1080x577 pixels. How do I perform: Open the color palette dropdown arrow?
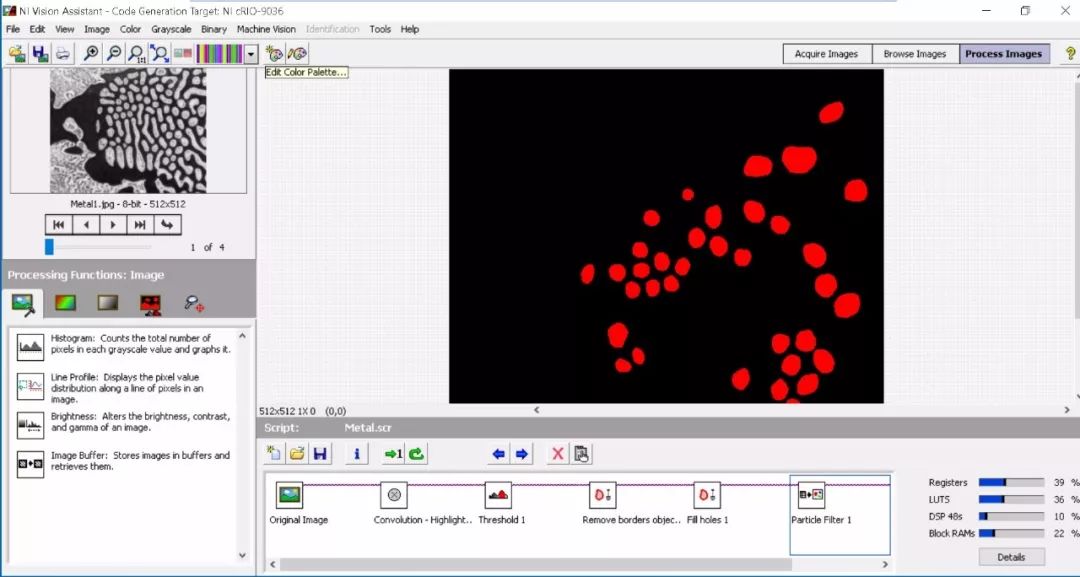coord(251,54)
